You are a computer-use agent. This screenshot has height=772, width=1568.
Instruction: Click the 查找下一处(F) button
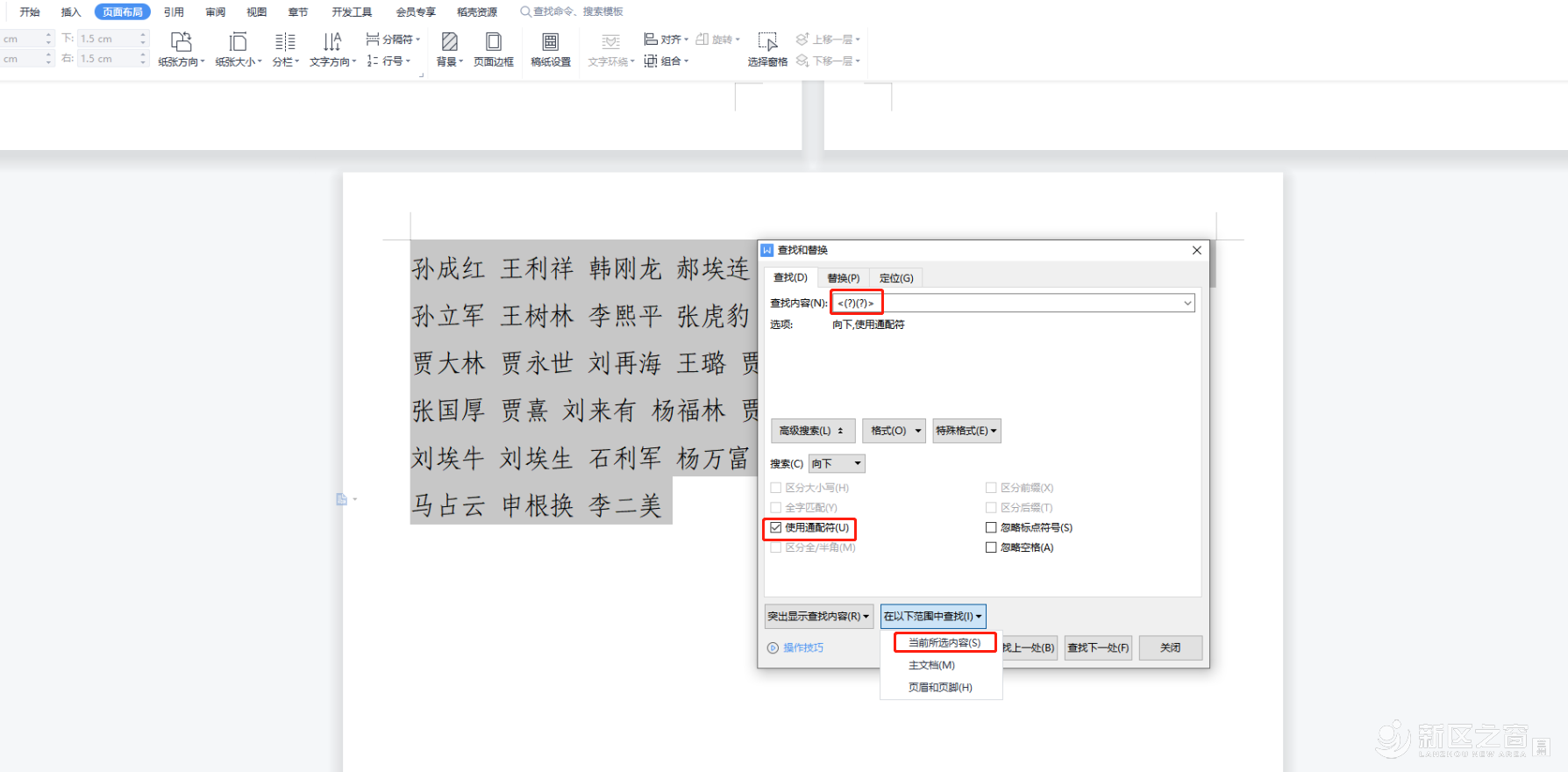pyautogui.click(x=1098, y=647)
